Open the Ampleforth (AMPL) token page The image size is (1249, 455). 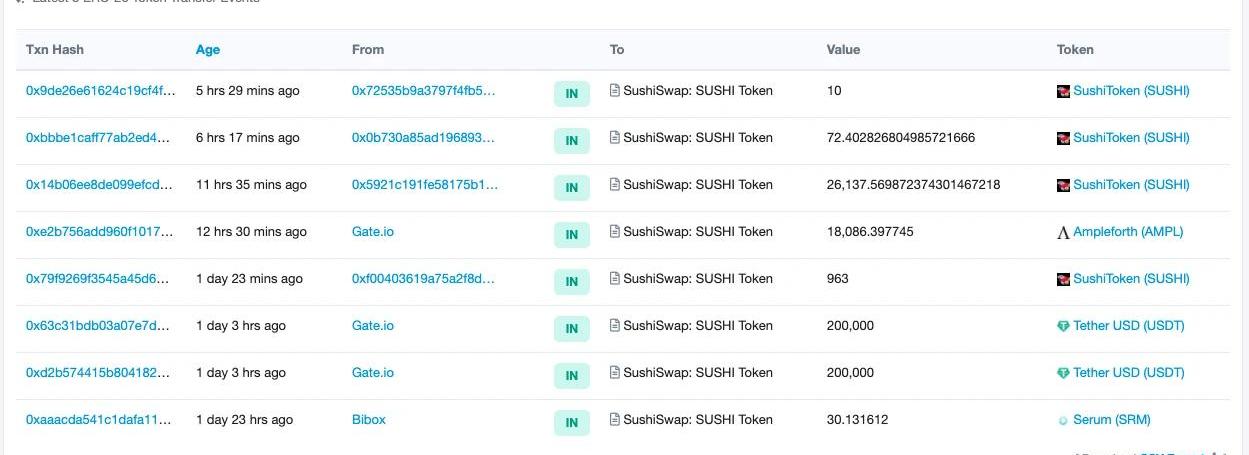(1127, 231)
